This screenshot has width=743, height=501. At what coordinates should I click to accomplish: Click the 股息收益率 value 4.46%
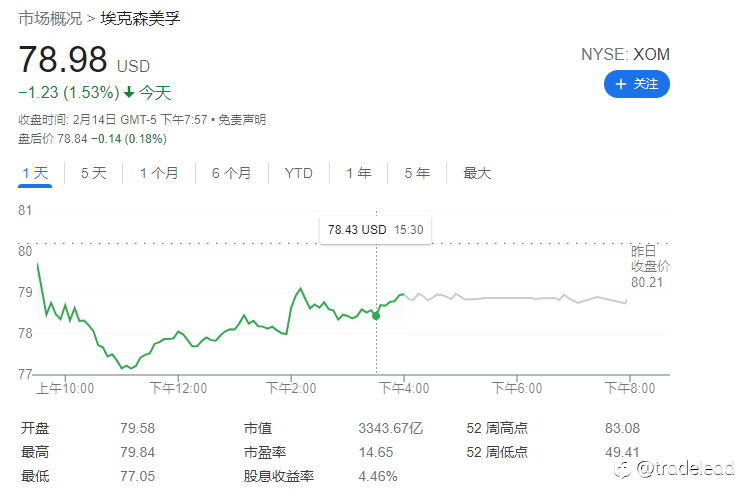pyautogui.click(x=378, y=475)
